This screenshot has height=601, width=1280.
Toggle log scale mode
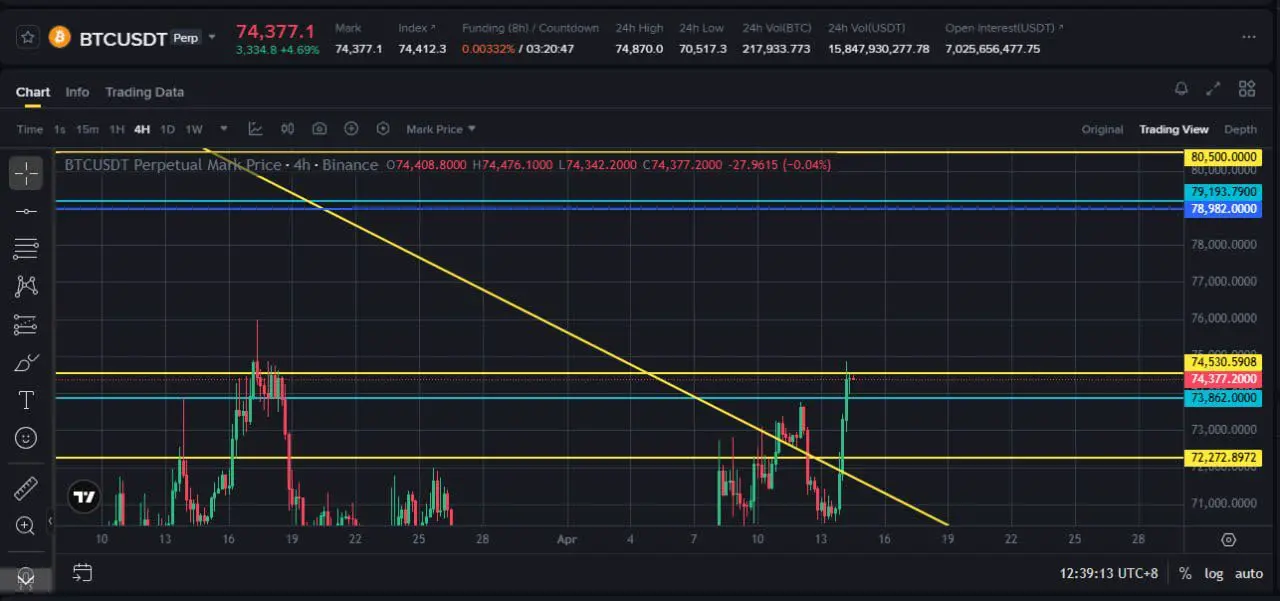coord(1213,574)
